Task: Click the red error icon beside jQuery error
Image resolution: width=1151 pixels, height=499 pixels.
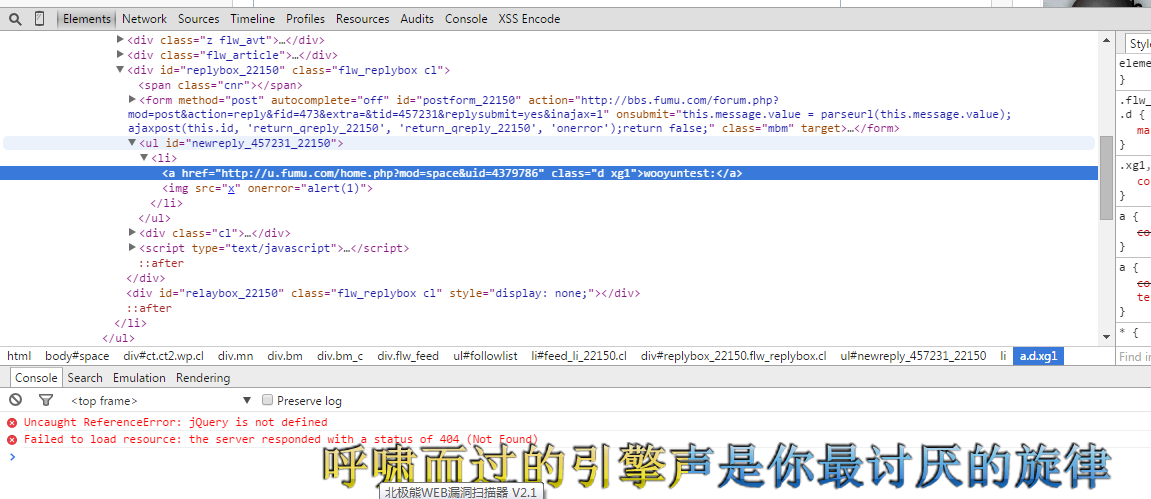Action: pos(12,423)
